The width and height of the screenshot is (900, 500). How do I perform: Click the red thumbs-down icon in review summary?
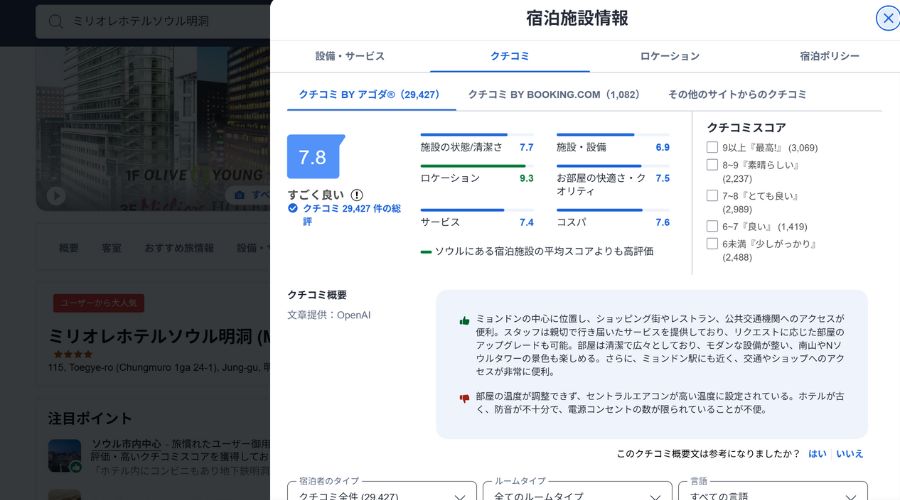[x=464, y=398]
